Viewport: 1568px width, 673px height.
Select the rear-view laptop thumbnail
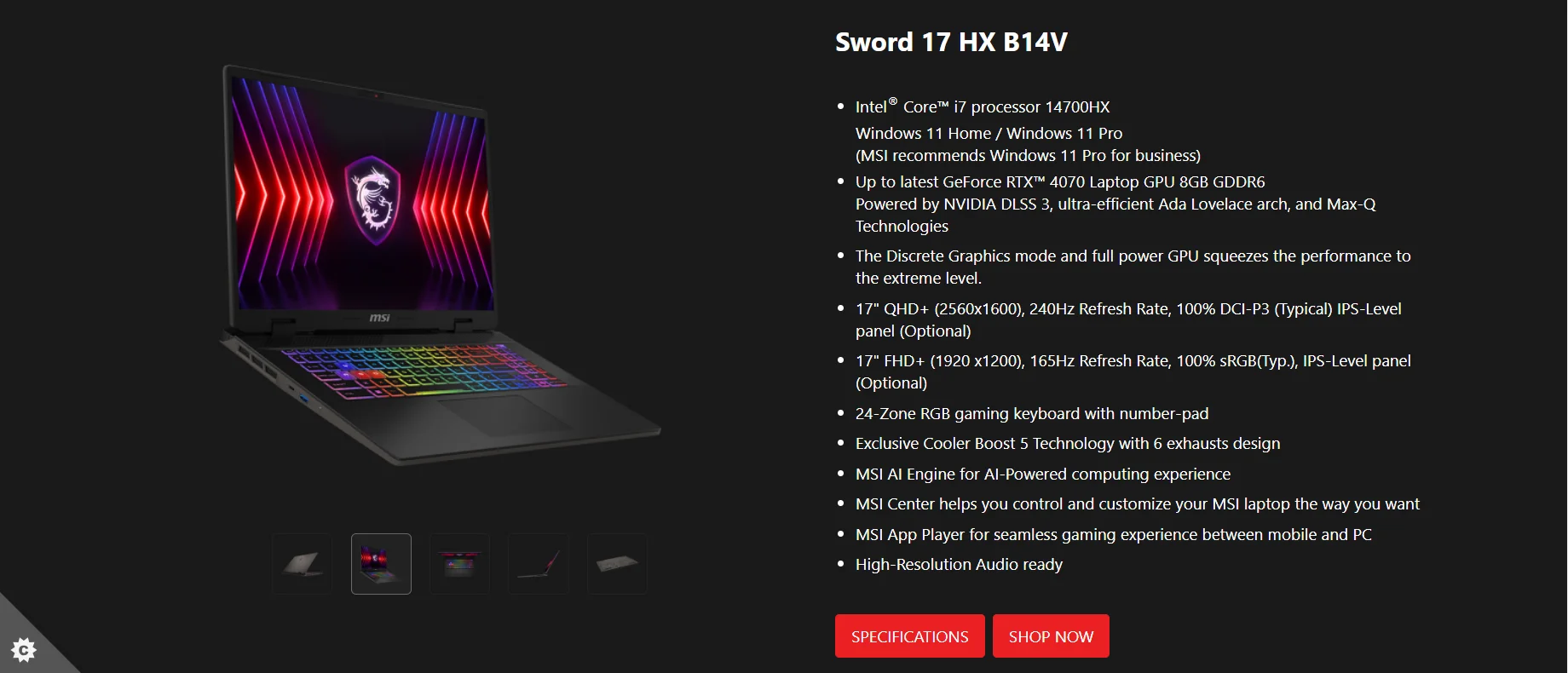pyautogui.click(x=303, y=564)
